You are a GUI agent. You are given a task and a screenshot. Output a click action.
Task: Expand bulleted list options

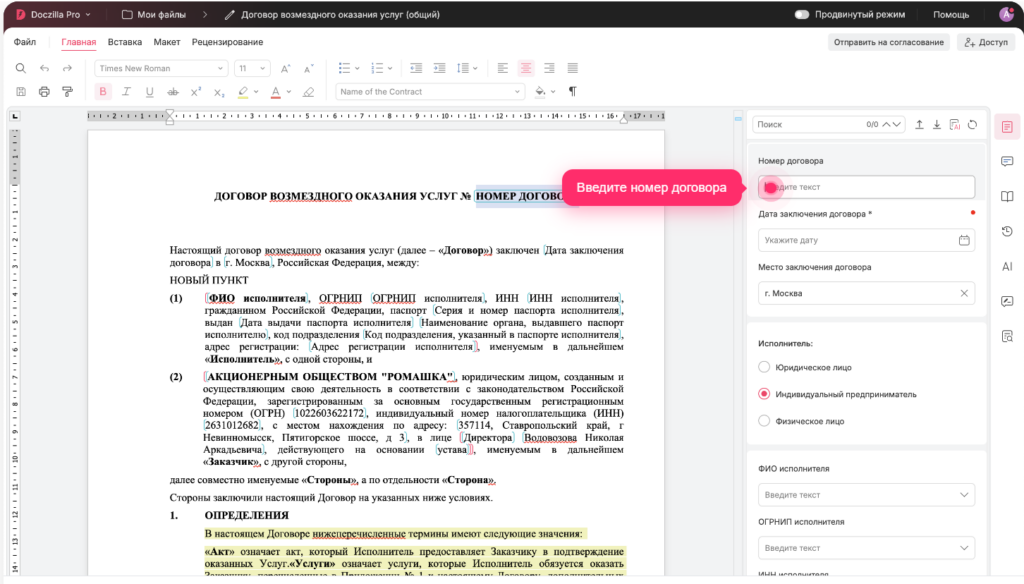tap(357, 68)
